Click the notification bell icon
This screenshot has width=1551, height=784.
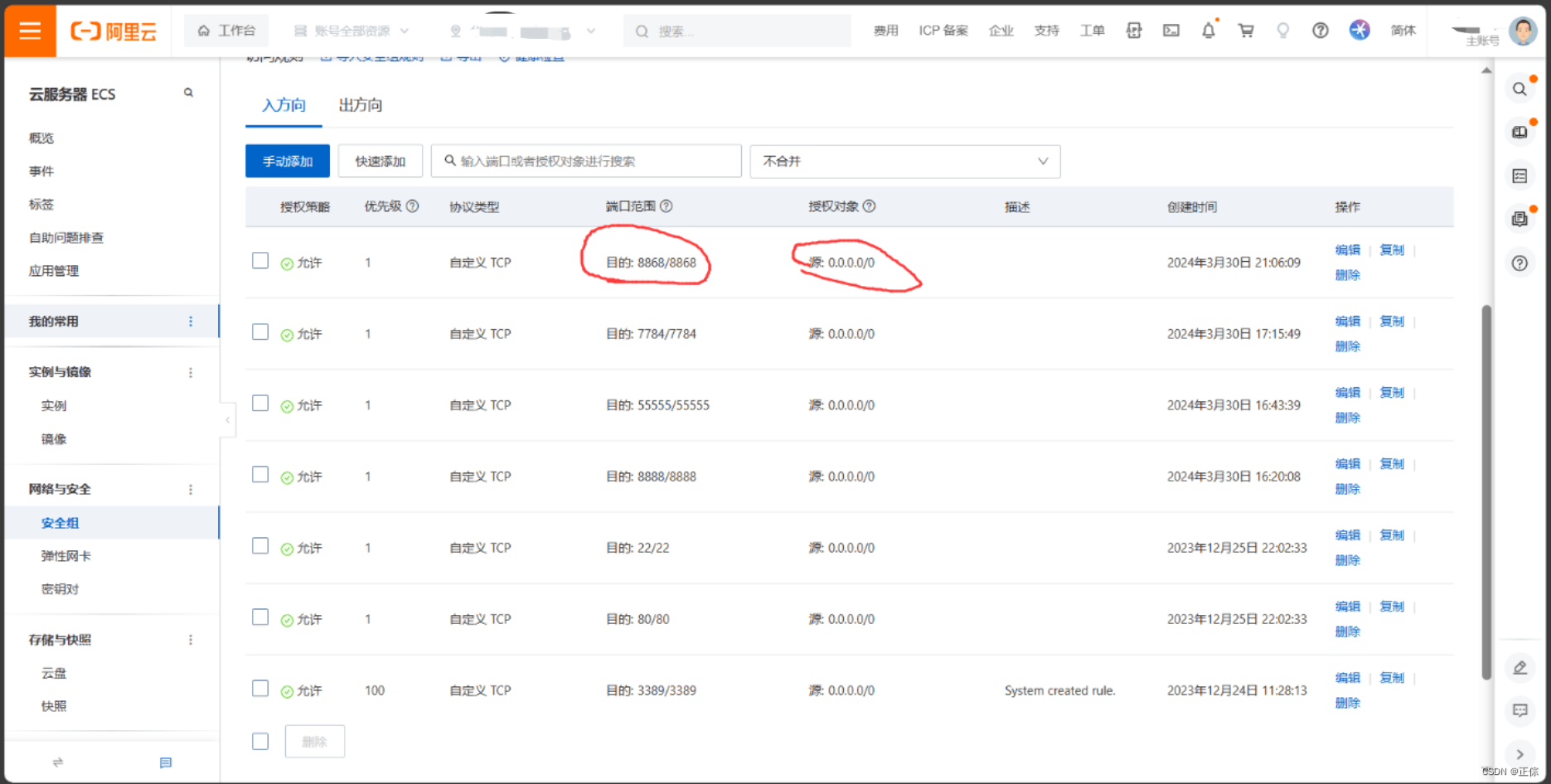point(1208,31)
